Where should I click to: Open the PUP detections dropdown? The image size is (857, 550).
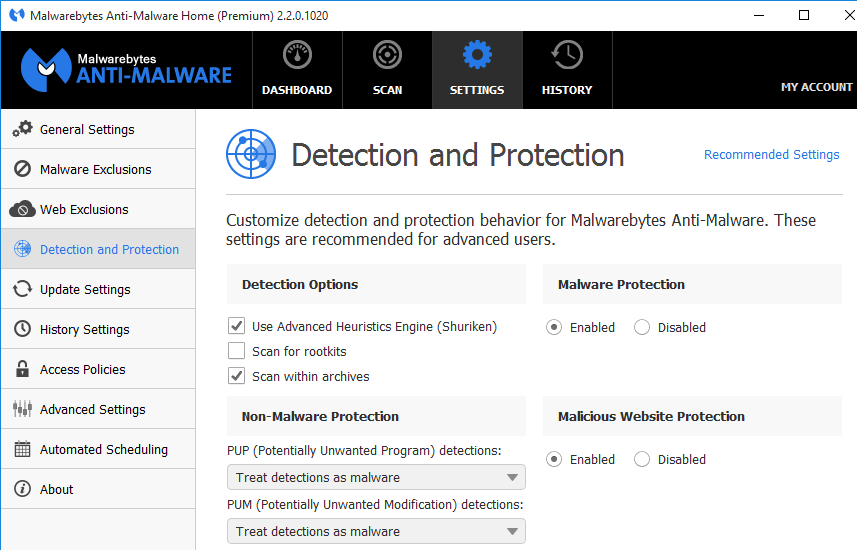pyautogui.click(x=376, y=477)
